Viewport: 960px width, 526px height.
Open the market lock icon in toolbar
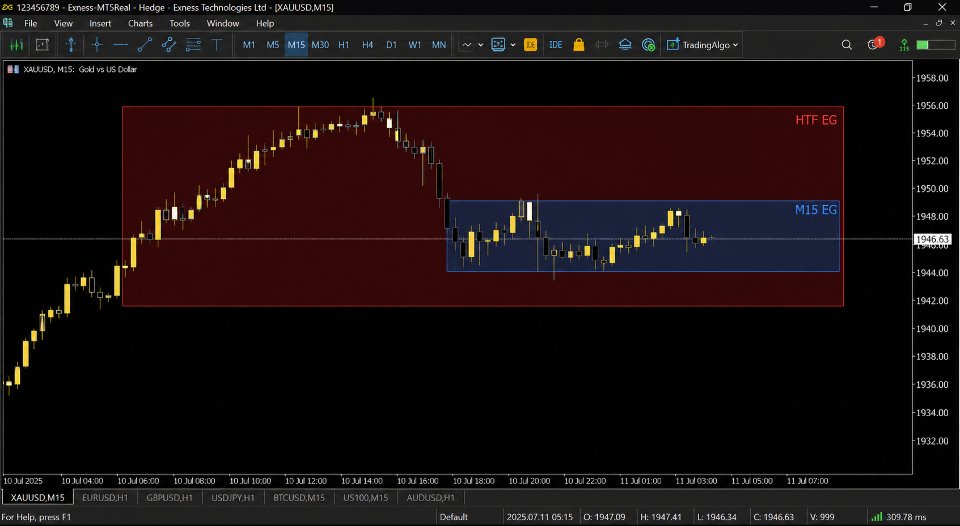click(579, 45)
